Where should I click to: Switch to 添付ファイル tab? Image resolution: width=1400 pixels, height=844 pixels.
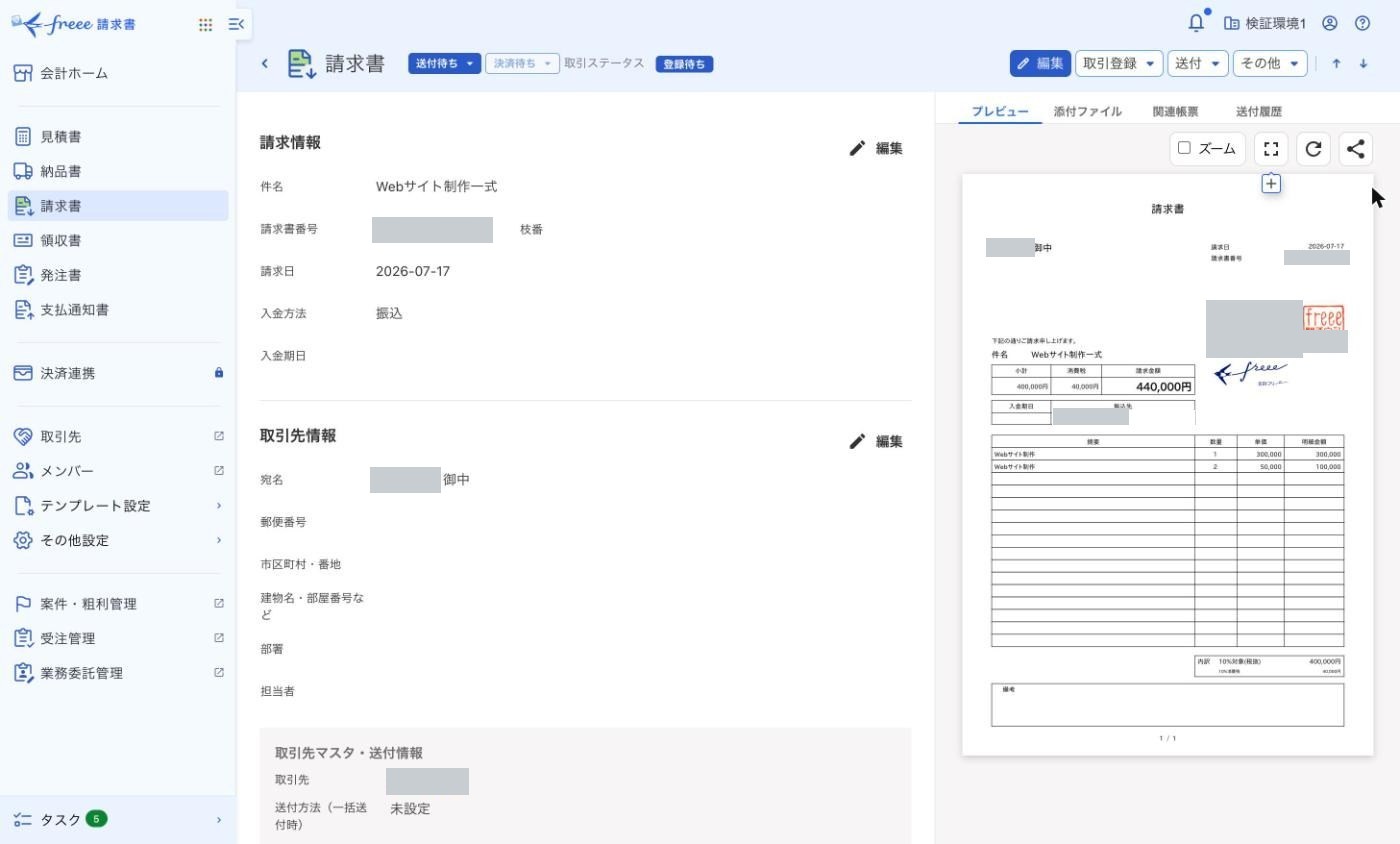[x=1087, y=112]
